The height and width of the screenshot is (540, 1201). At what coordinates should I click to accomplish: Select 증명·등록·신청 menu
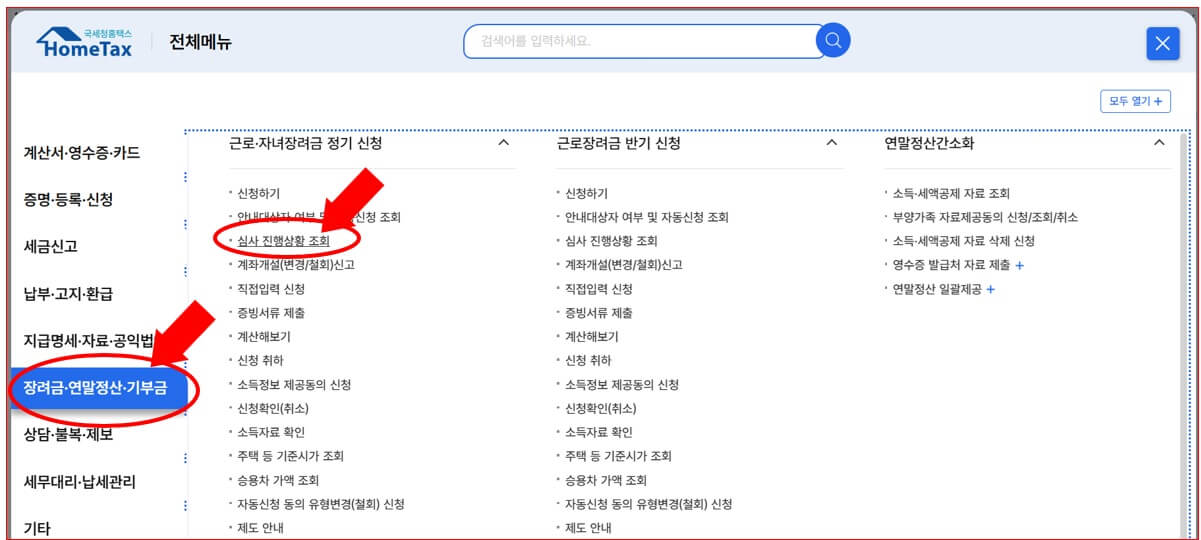point(68,199)
